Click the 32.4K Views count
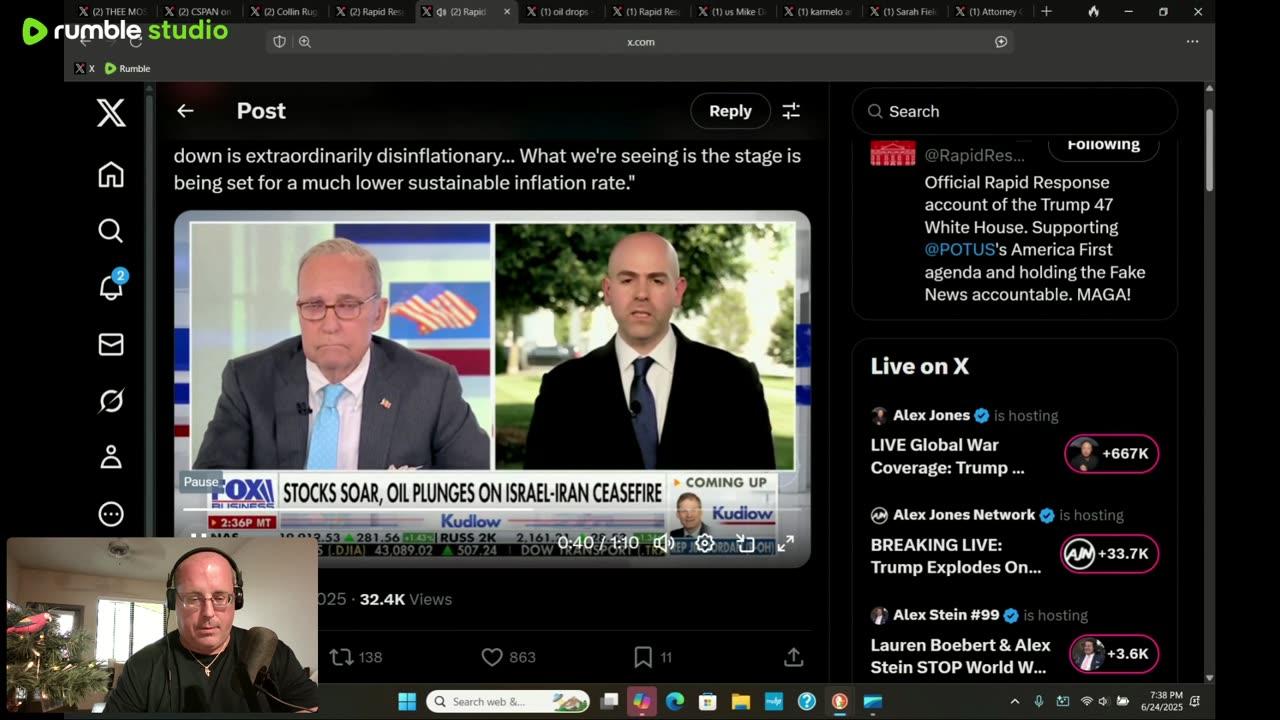The height and width of the screenshot is (720, 1280). pyautogui.click(x=406, y=599)
